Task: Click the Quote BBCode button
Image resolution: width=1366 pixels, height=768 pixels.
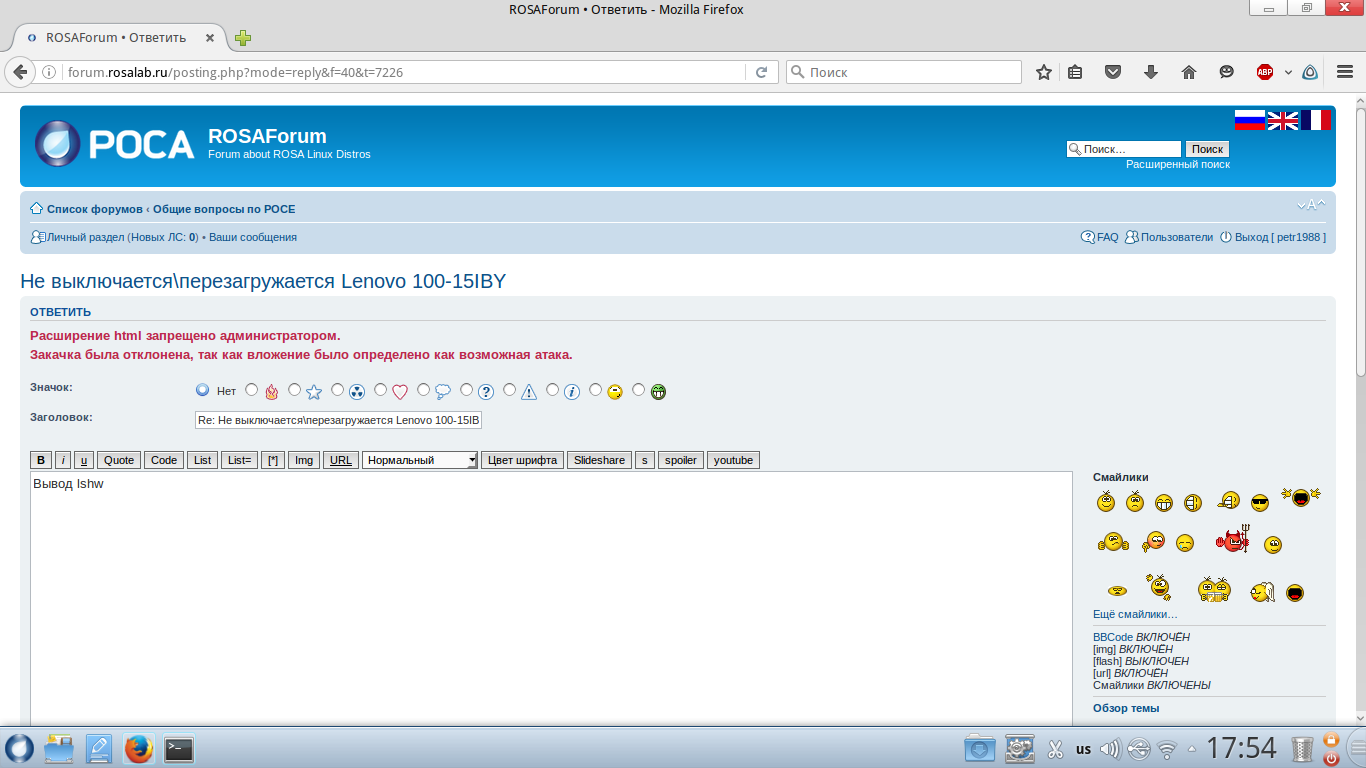Action: (x=119, y=460)
